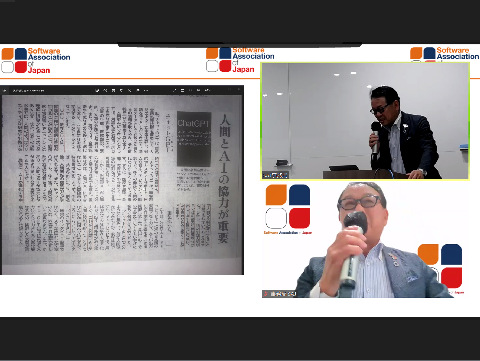Screen dimensions: 480x361
Task: Select the bottom close-up speaker video
Action: pos(365,240)
